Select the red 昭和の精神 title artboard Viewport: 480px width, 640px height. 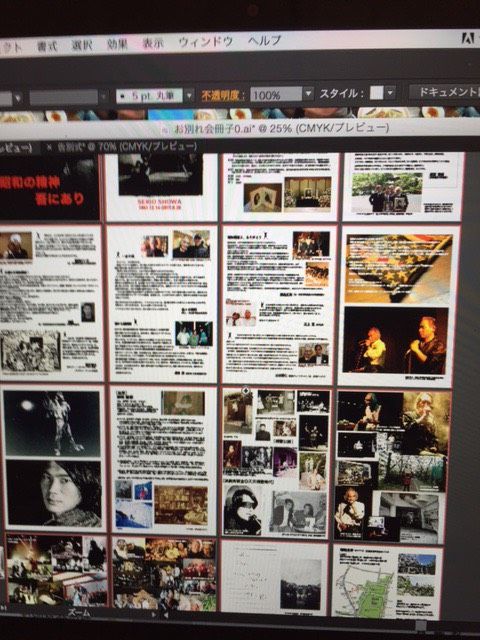click(49, 188)
